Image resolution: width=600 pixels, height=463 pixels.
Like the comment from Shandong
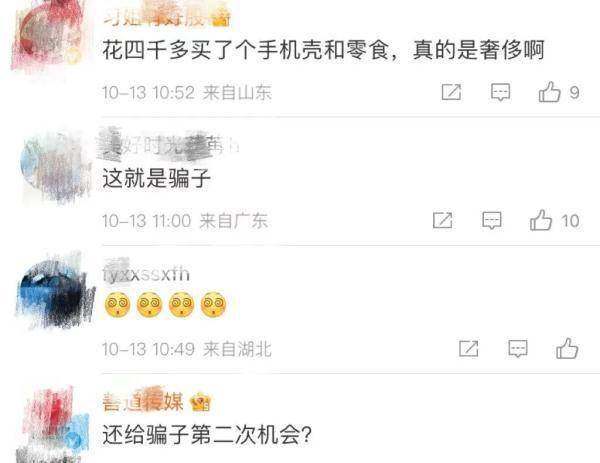(549, 92)
